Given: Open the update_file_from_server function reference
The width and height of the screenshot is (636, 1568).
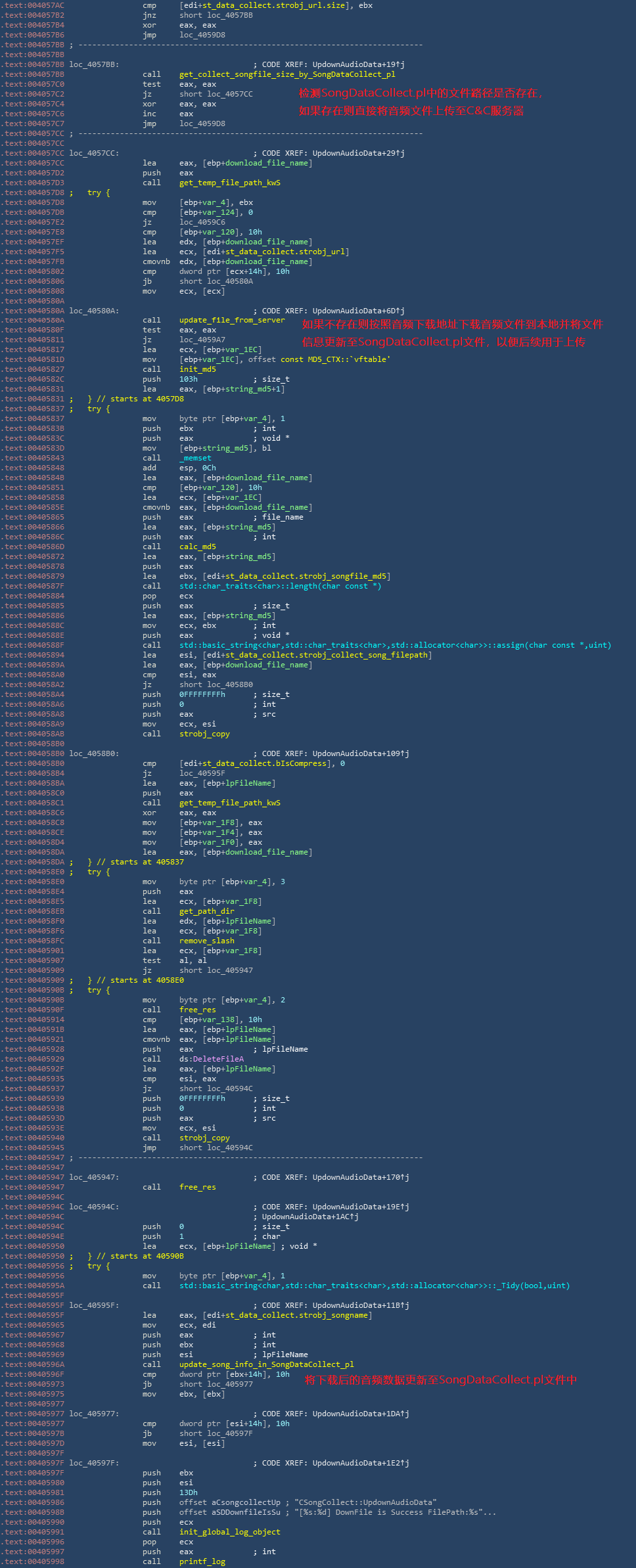Looking at the screenshot, I should (232, 320).
